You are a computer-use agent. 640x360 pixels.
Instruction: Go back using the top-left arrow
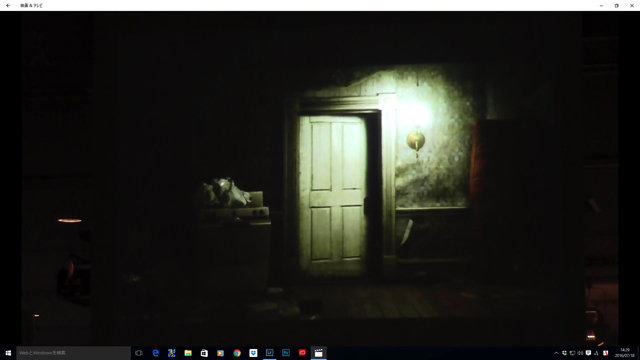click(8, 6)
